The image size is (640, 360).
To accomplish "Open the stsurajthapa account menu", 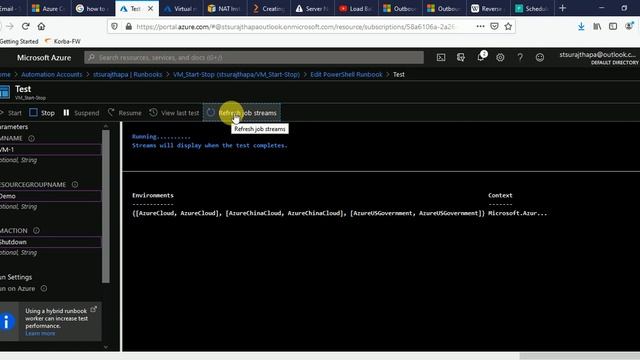I will click(598, 58).
